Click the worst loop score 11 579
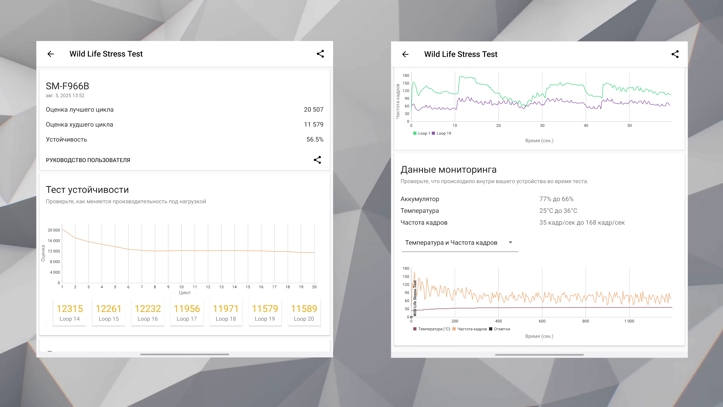The image size is (723, 407). (x=314, y=124)
